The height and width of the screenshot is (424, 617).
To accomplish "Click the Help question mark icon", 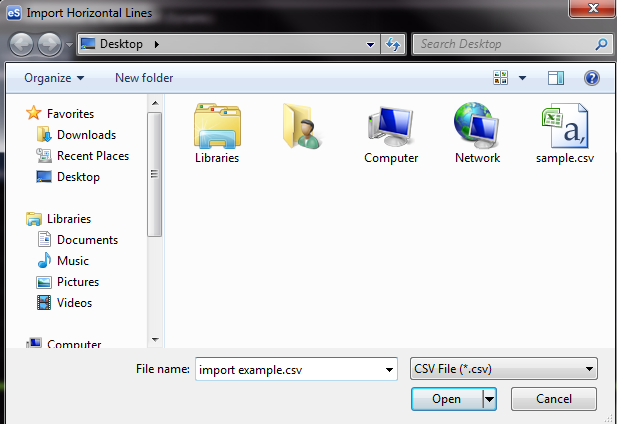I will click(592, 78).
